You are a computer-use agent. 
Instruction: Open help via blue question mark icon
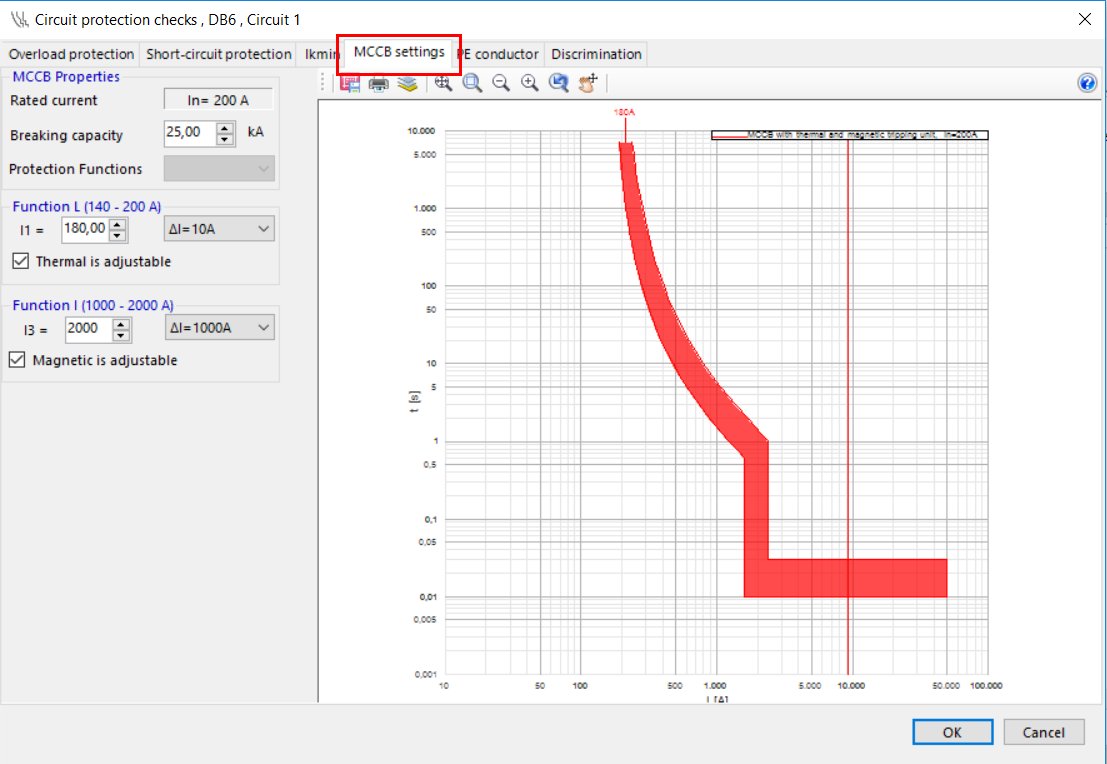[x=1087, y=84]
